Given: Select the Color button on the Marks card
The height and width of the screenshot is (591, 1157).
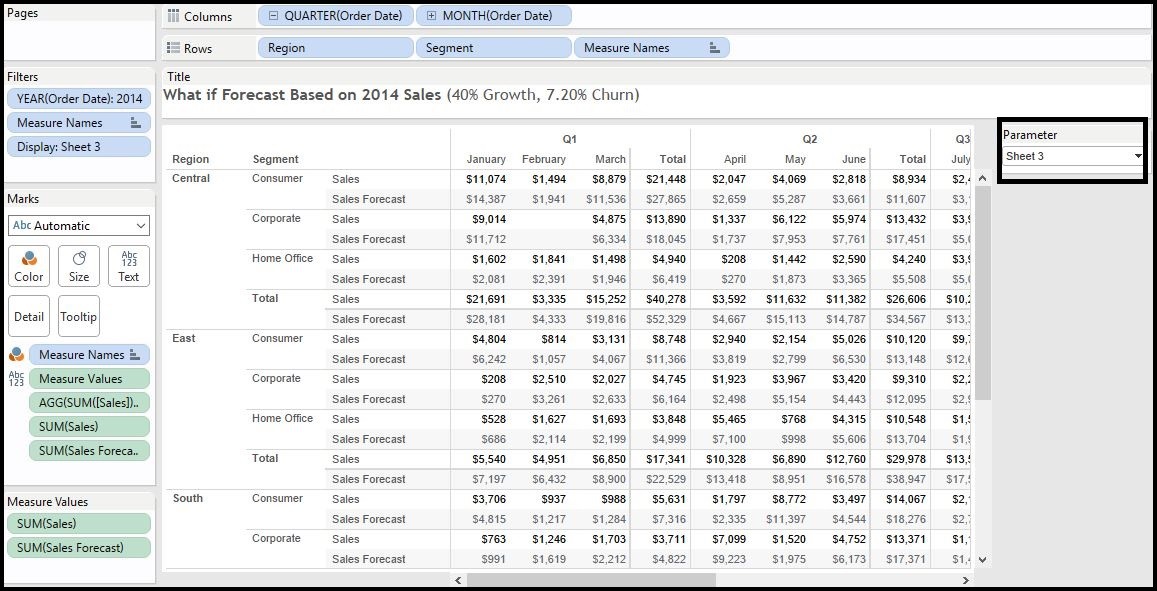Looking at the screenshot, I should (28, 266).
